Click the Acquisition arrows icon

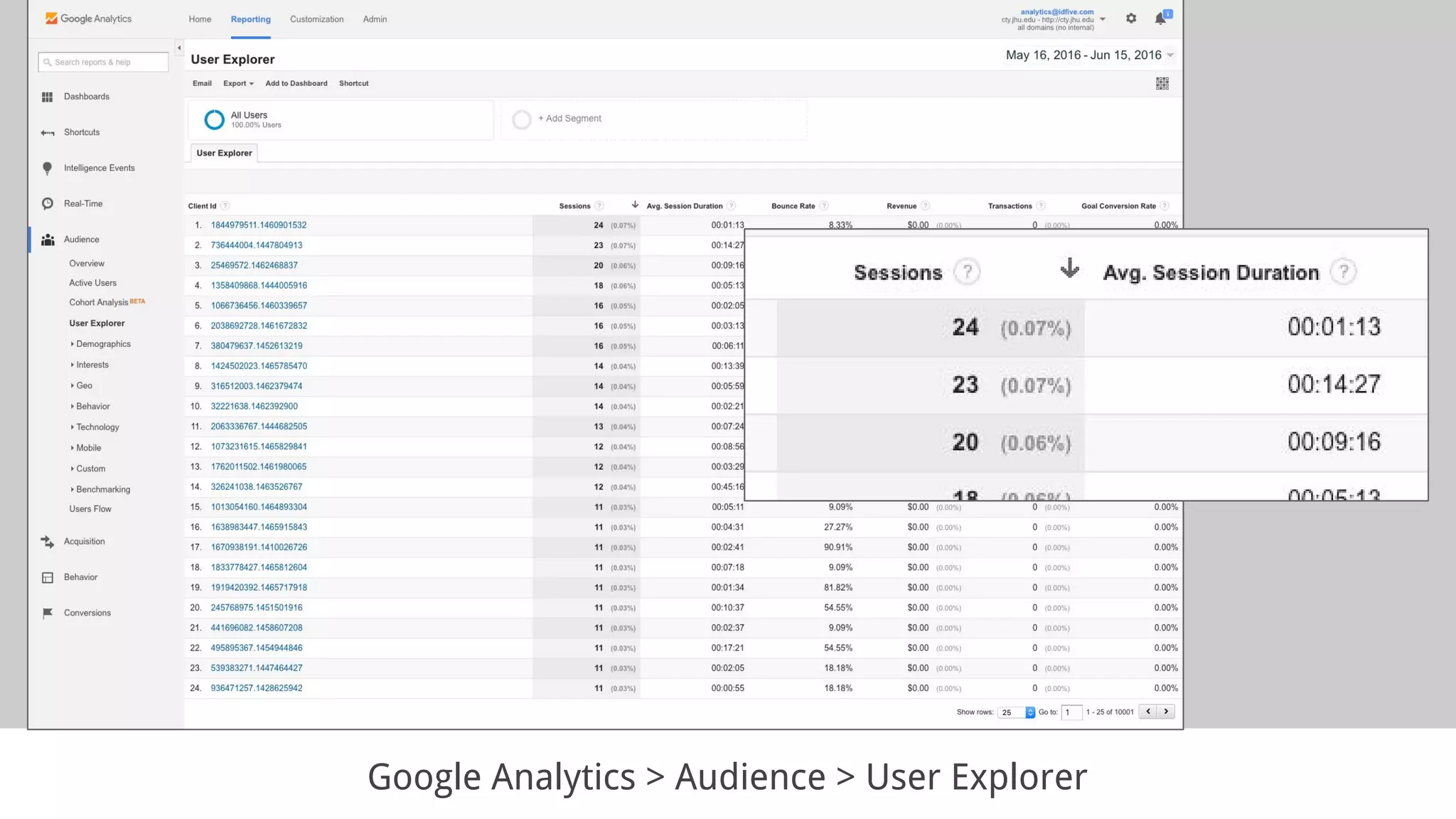[47, 542]
